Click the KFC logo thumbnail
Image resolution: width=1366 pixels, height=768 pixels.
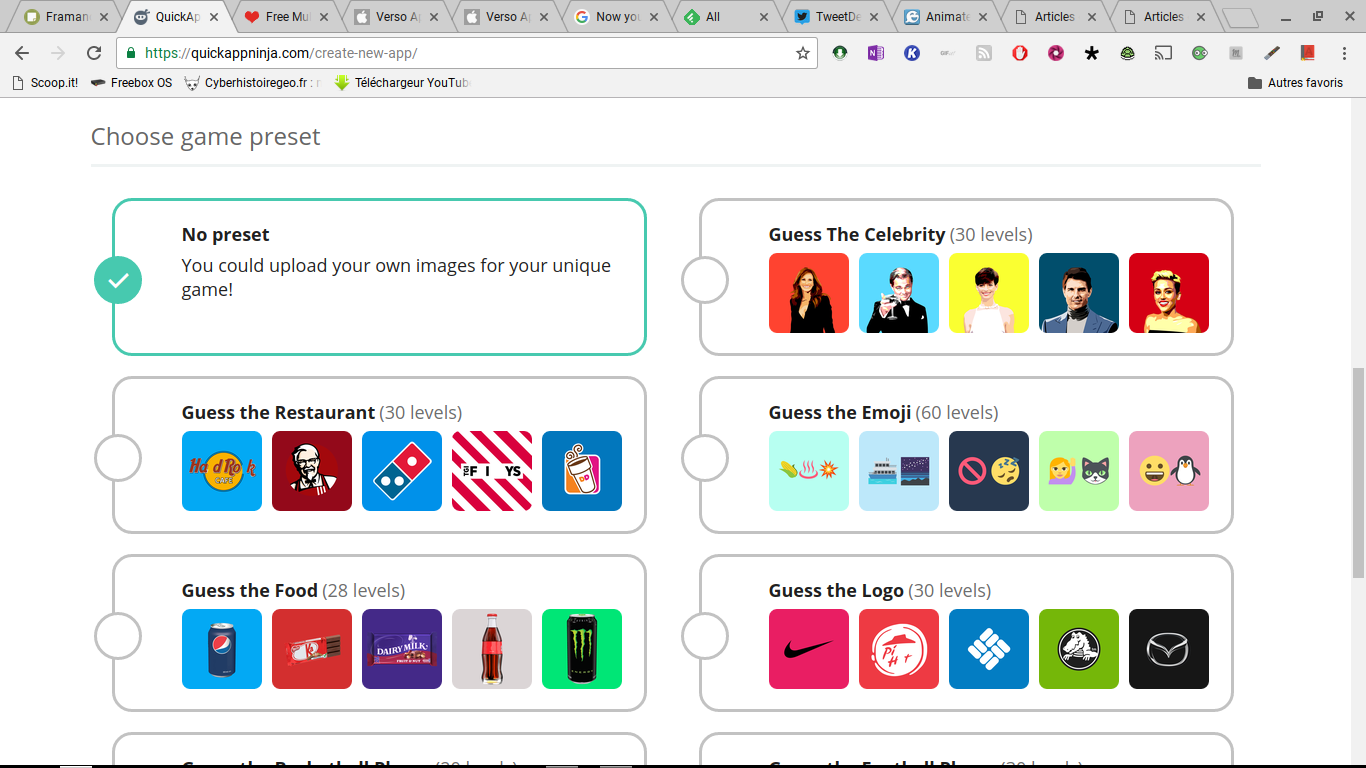[x=312, y=471]
